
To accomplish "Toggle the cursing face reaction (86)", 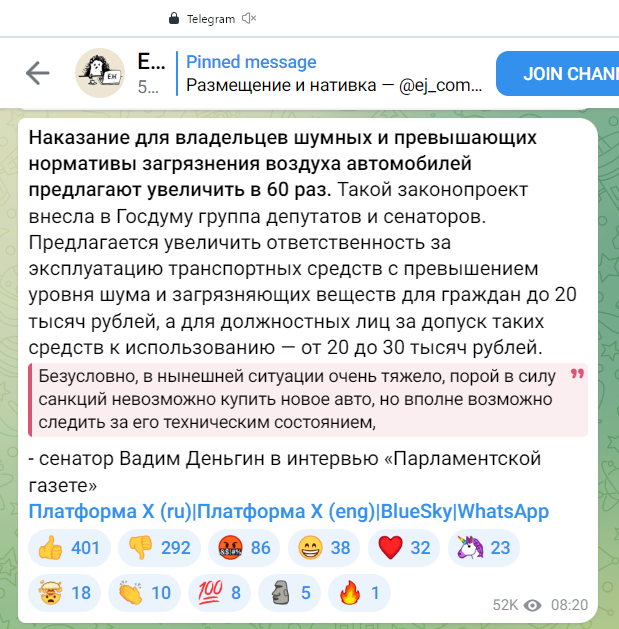I will click(244, 548).
